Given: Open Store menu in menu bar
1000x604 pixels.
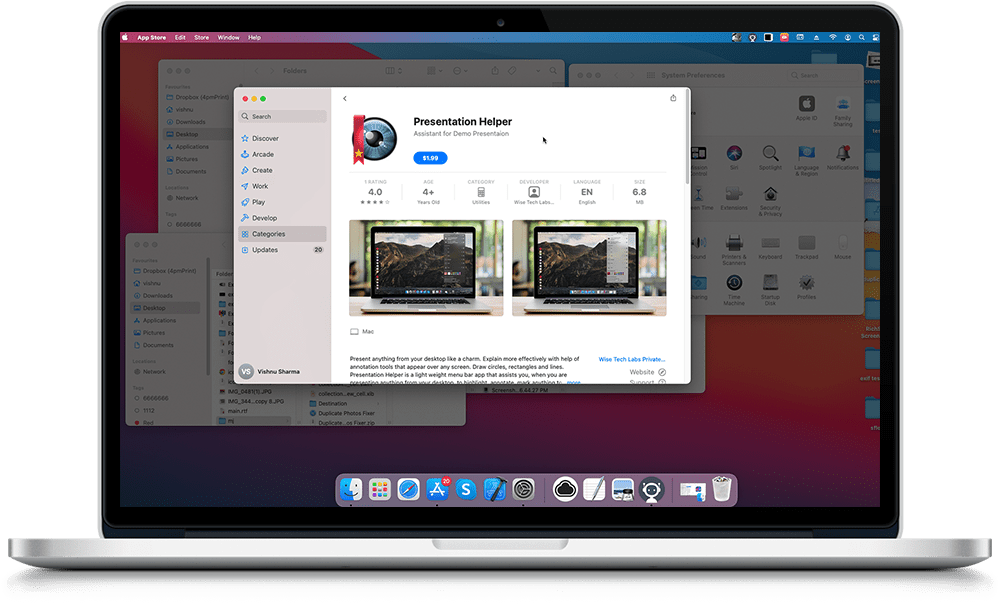Looking at the screenshot, I should pos(202,38).
